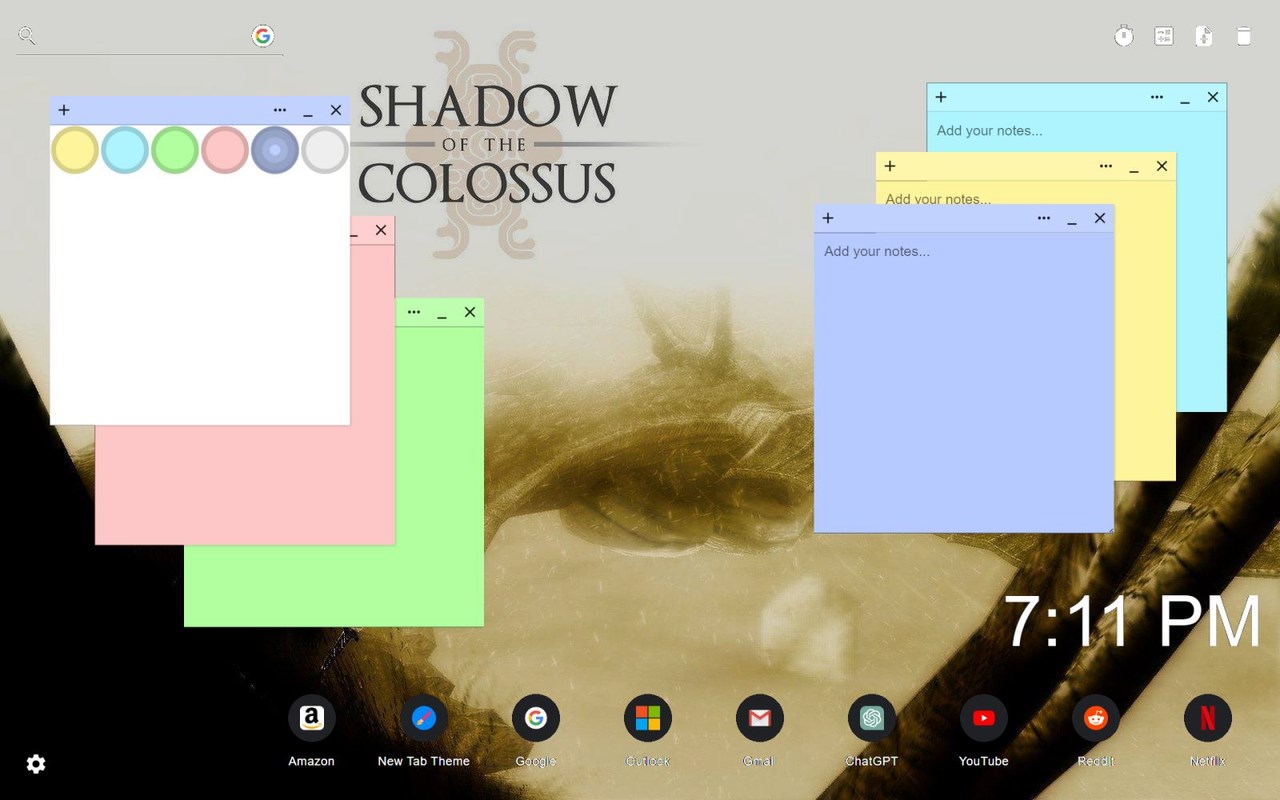This screenshot has width=1280, height=800.
Task: Pick the white color circle
Action: coord(325,150)
